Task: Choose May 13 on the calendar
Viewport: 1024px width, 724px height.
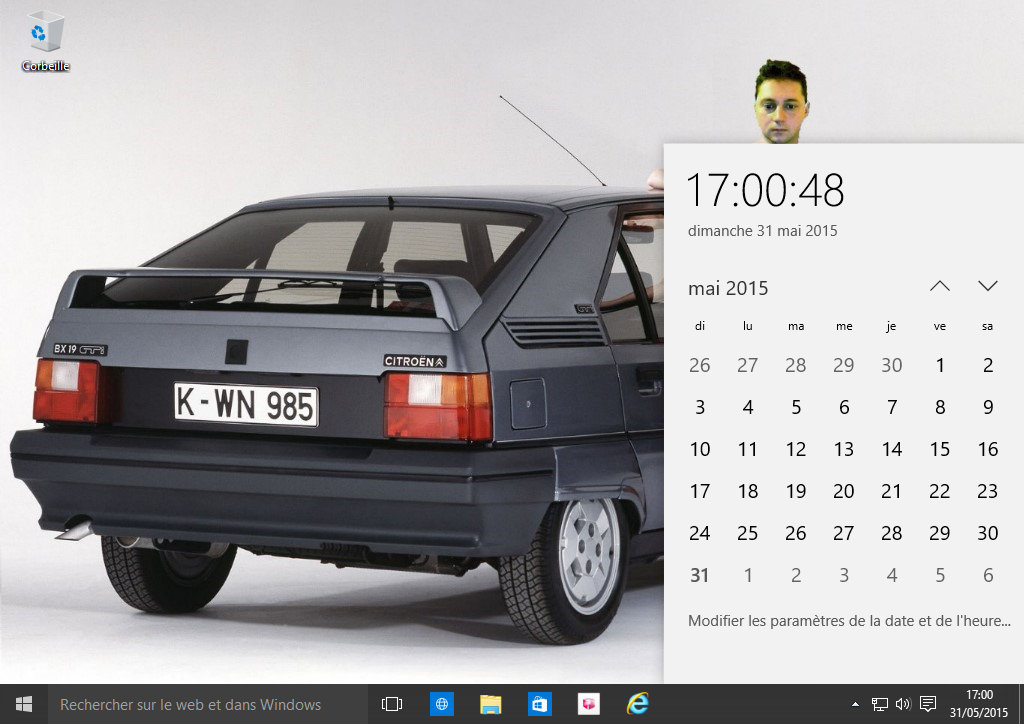Action: click(844, 449)
